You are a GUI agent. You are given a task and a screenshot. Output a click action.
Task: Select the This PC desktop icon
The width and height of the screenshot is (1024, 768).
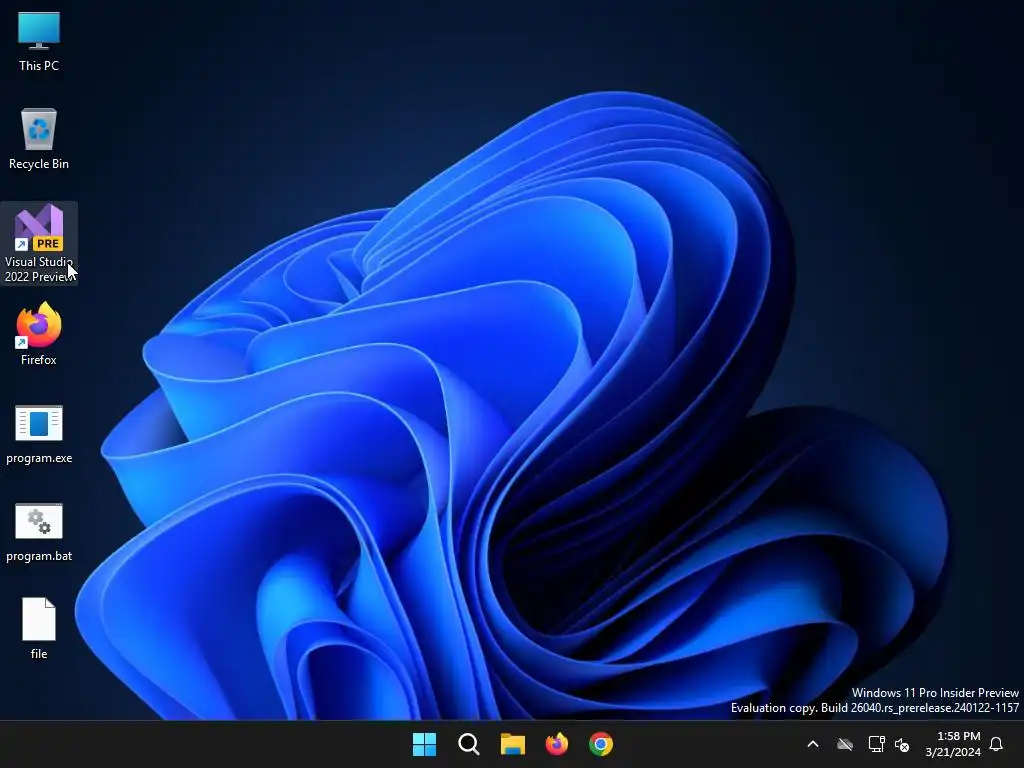(39, 41)
